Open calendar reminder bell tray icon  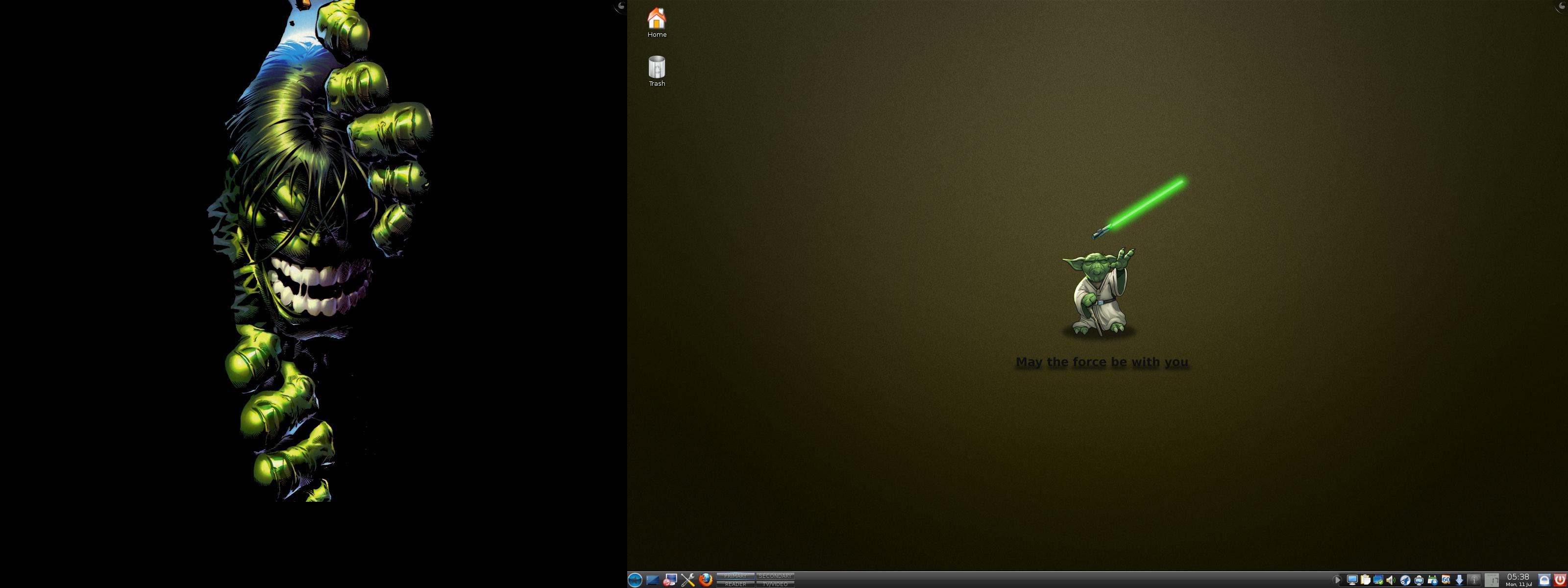(1432, 580)
